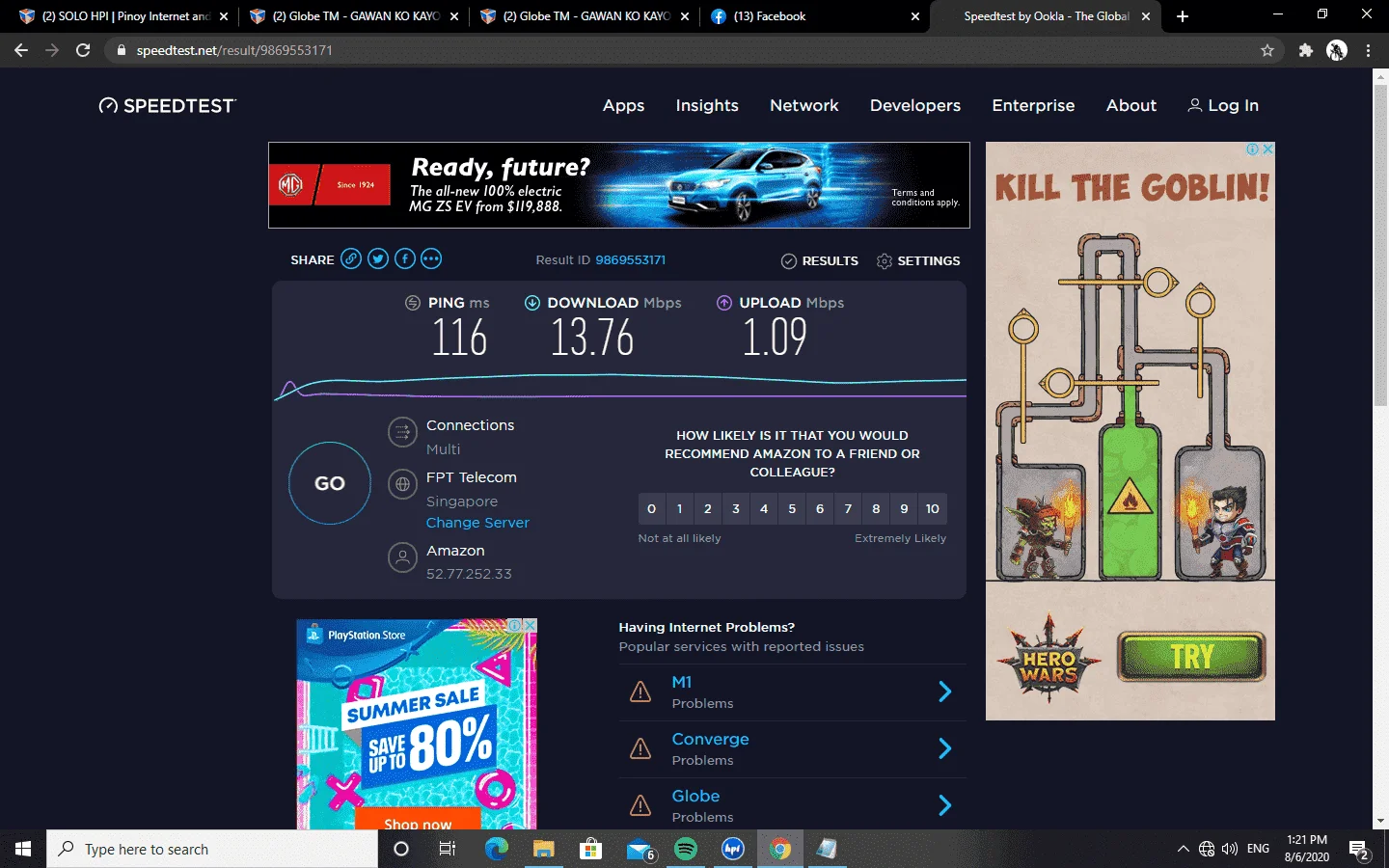Reload the current page

click(x=83, y=50)
